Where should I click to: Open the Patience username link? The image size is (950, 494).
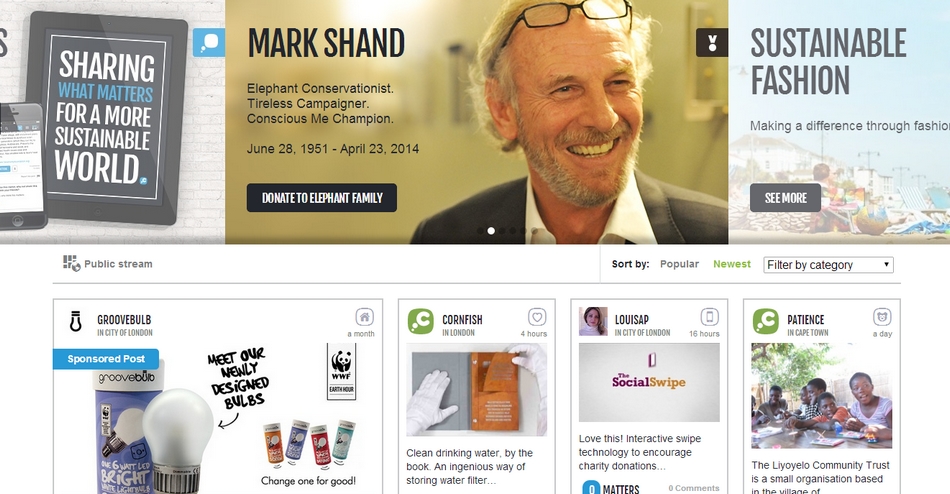806,319
